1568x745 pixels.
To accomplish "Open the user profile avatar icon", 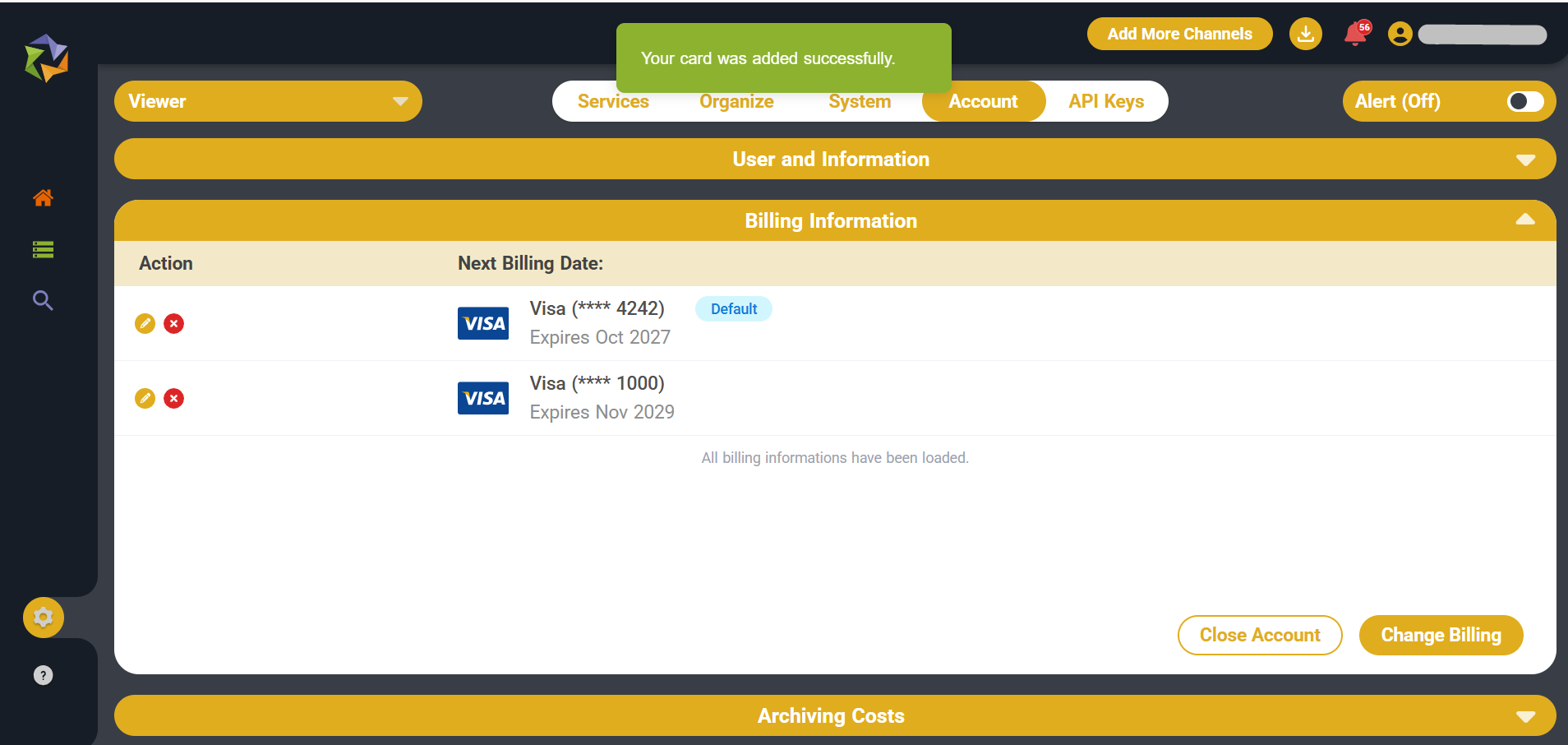I will [1400, 34].
